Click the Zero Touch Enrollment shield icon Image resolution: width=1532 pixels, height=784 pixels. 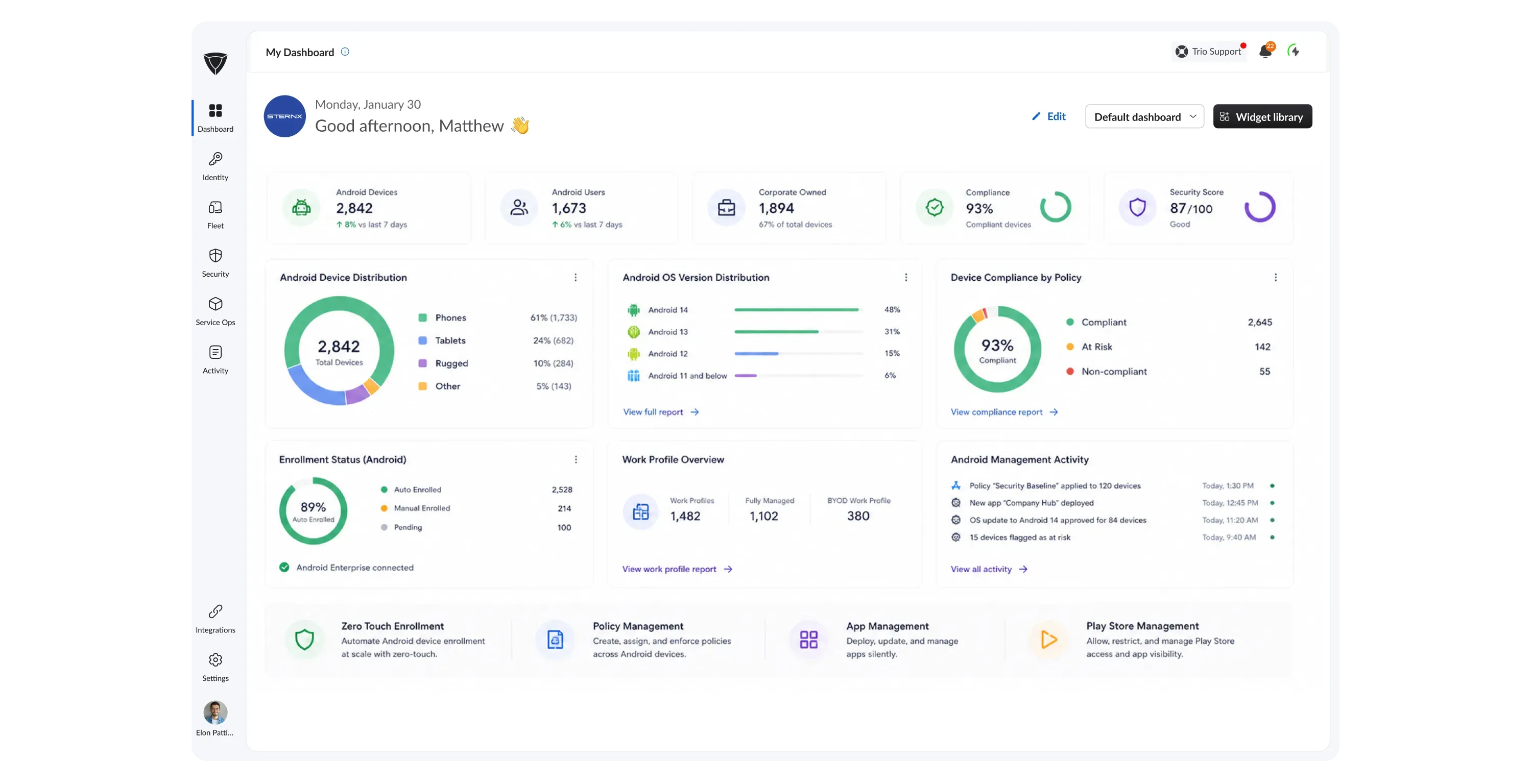[304, 639]
